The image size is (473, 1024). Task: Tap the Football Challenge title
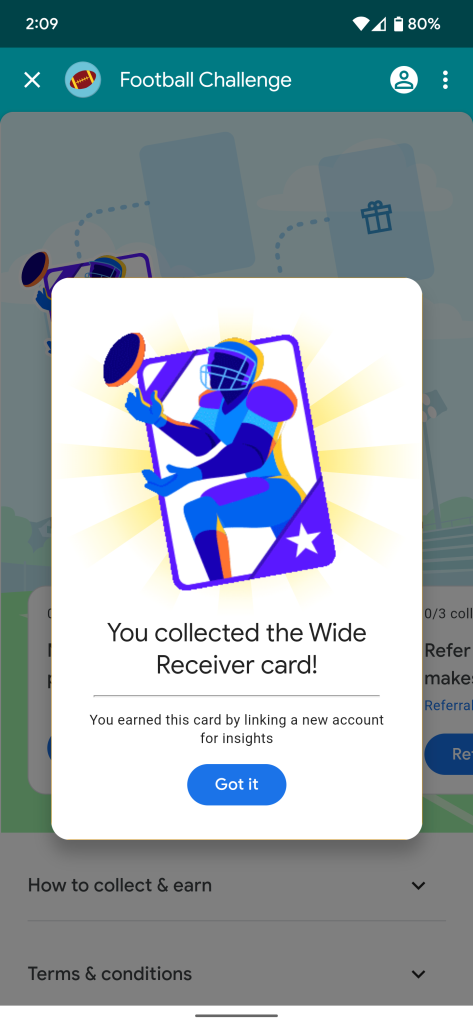click(205, 80)
